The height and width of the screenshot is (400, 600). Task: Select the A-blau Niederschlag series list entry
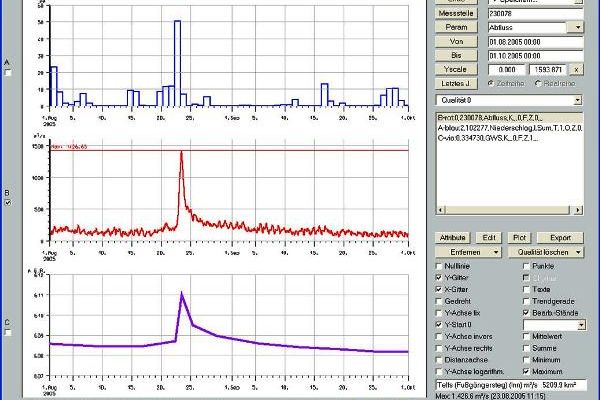[510, 128]
